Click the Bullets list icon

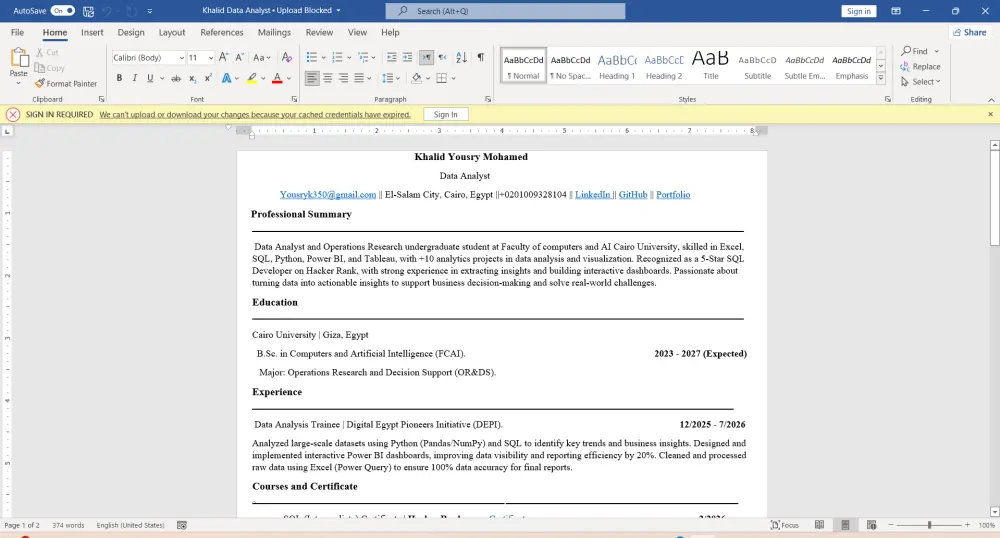(x=311, y=57)
